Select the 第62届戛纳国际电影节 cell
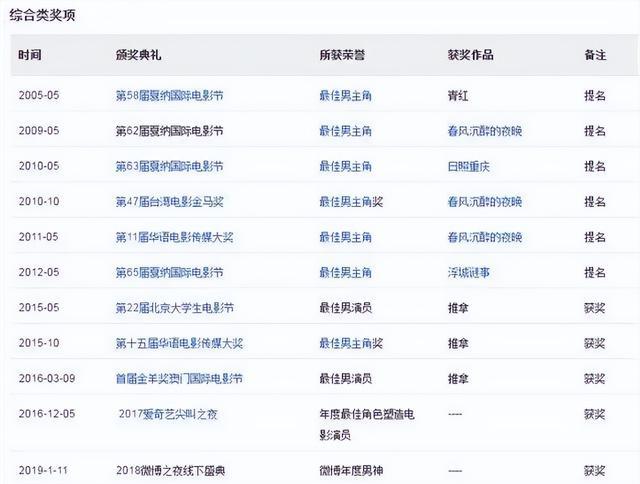Image resolution: width=640 pixels, height=484 pixels. click(x=169, y=131)
